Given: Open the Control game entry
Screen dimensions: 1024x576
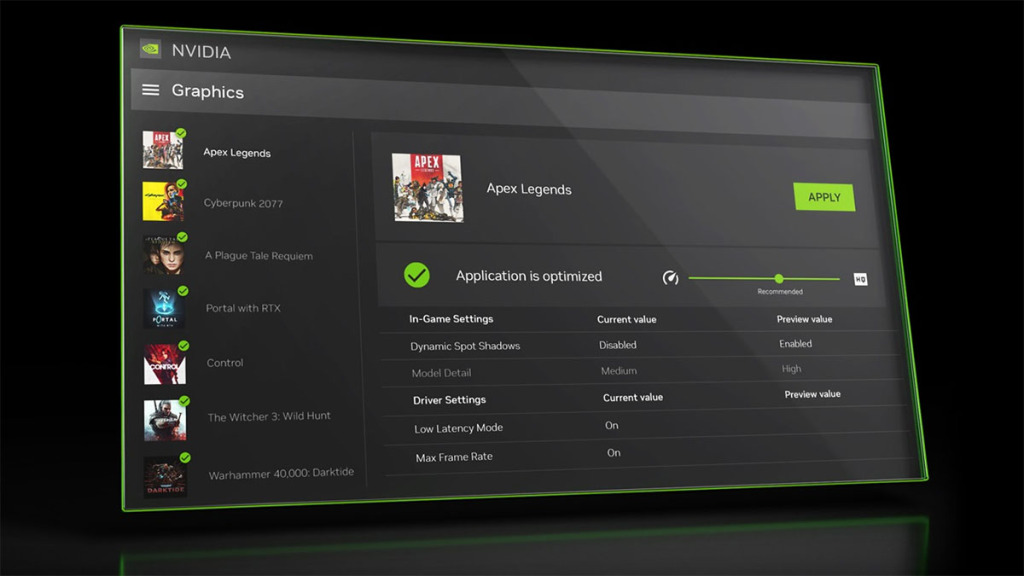Looking at the screenshot, I should 225,362.
